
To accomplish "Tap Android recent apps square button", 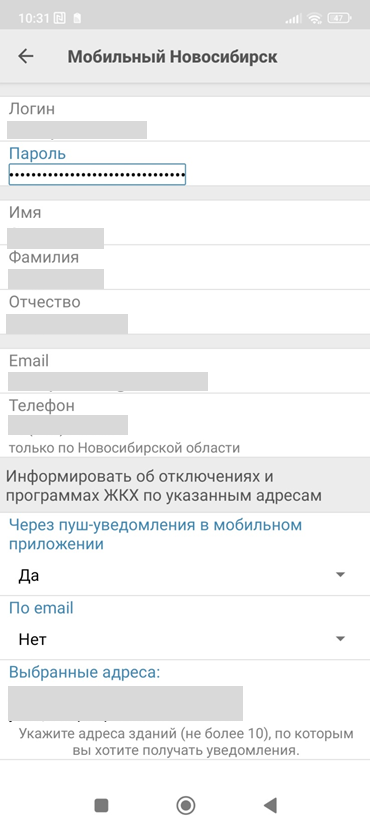I will coord(101,806).
